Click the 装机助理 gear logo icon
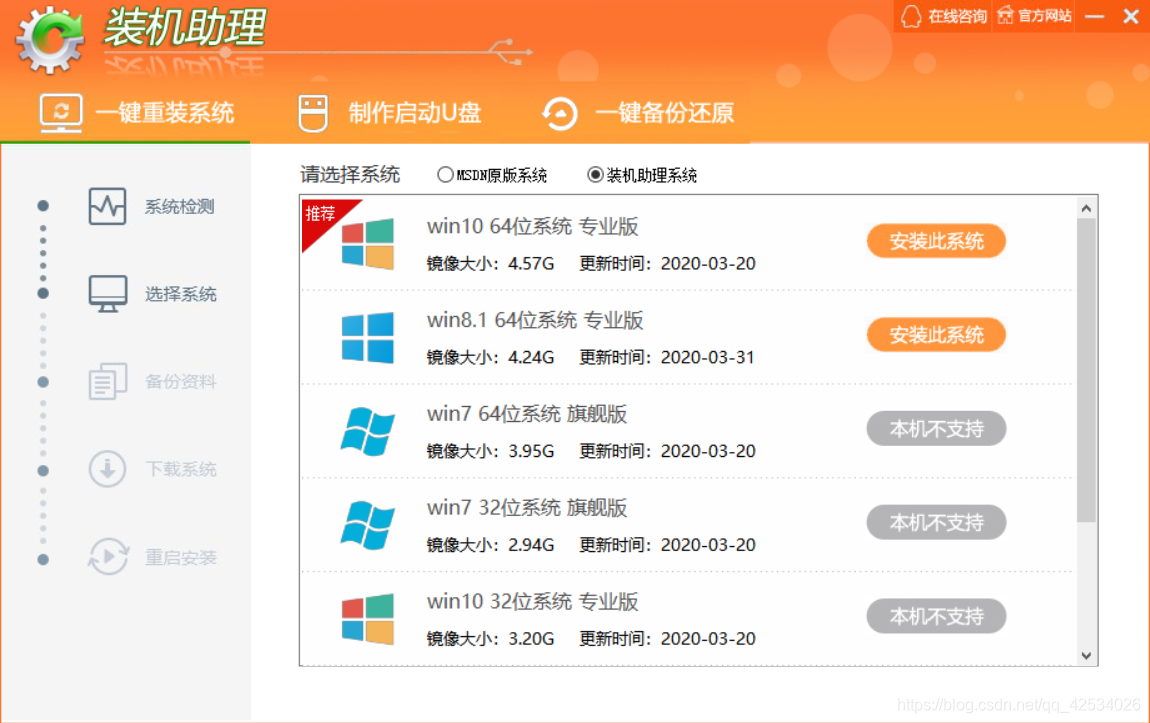 point(50,40)
